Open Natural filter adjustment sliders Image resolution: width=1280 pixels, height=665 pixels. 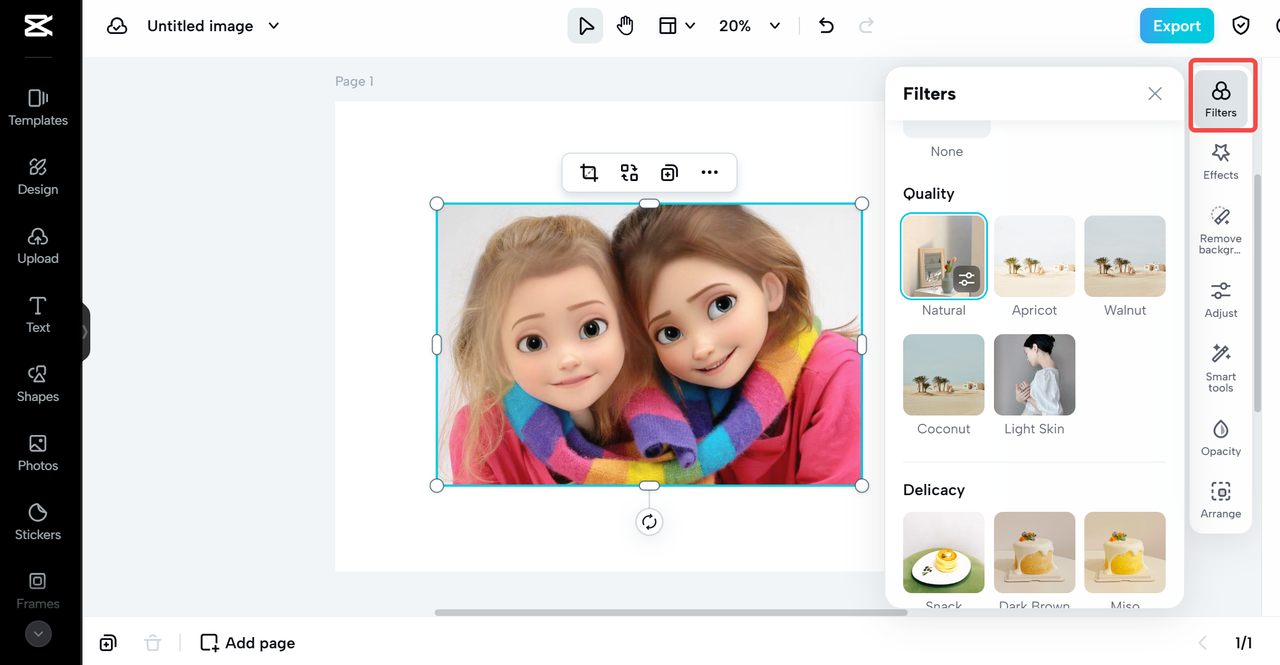pyautogui.click(x=965, y=278)
